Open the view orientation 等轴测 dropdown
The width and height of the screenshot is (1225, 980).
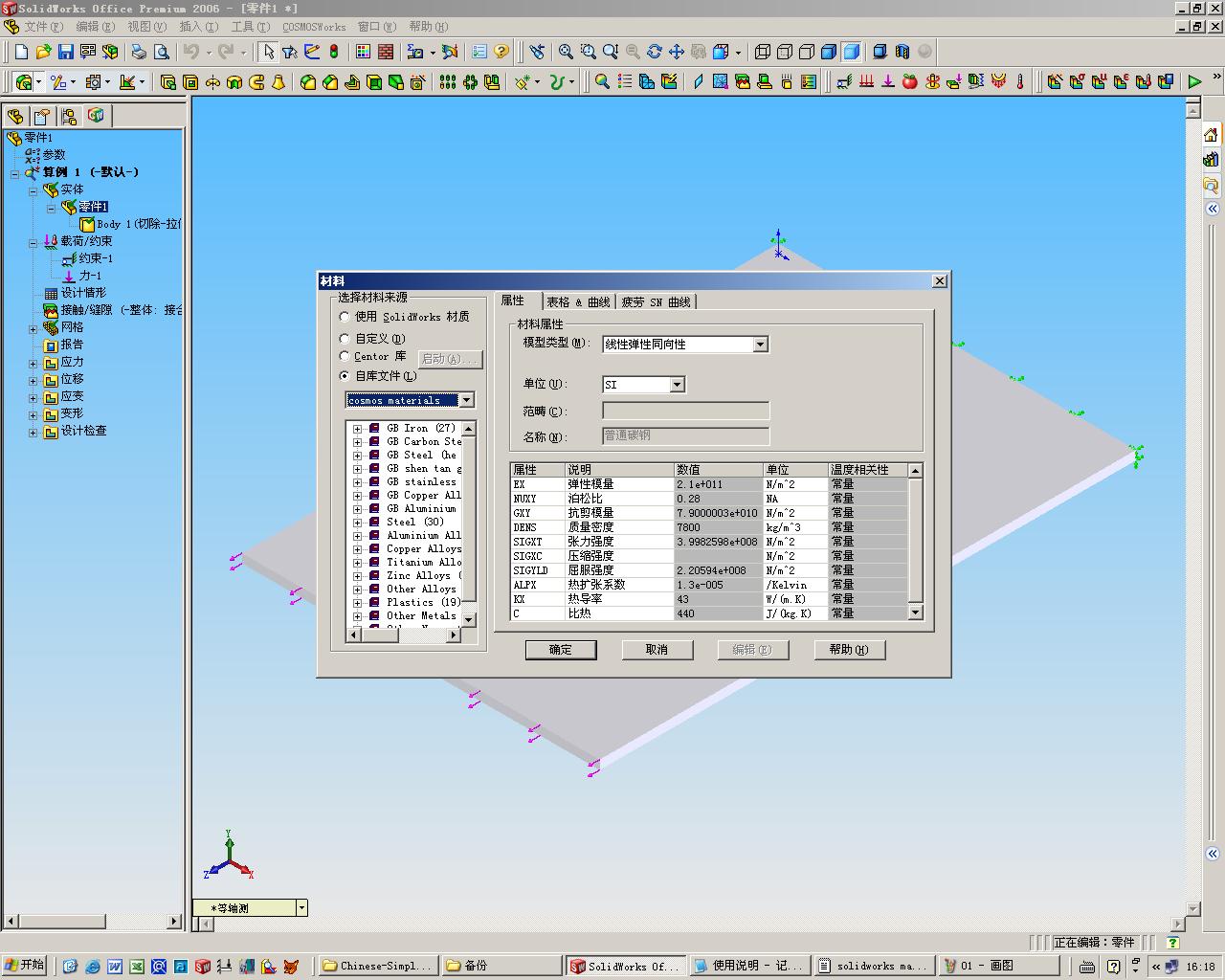pyautogui.click(x=301, y=907)
